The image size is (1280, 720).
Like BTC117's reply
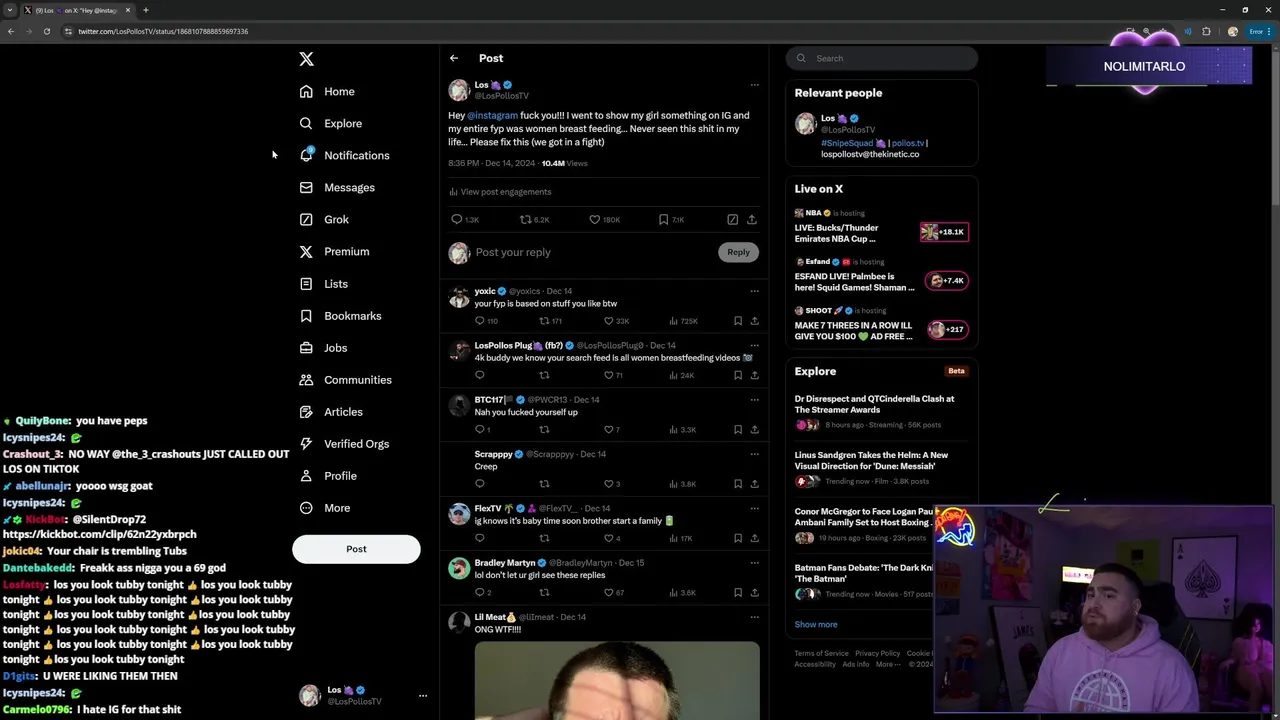pos(608,429)
